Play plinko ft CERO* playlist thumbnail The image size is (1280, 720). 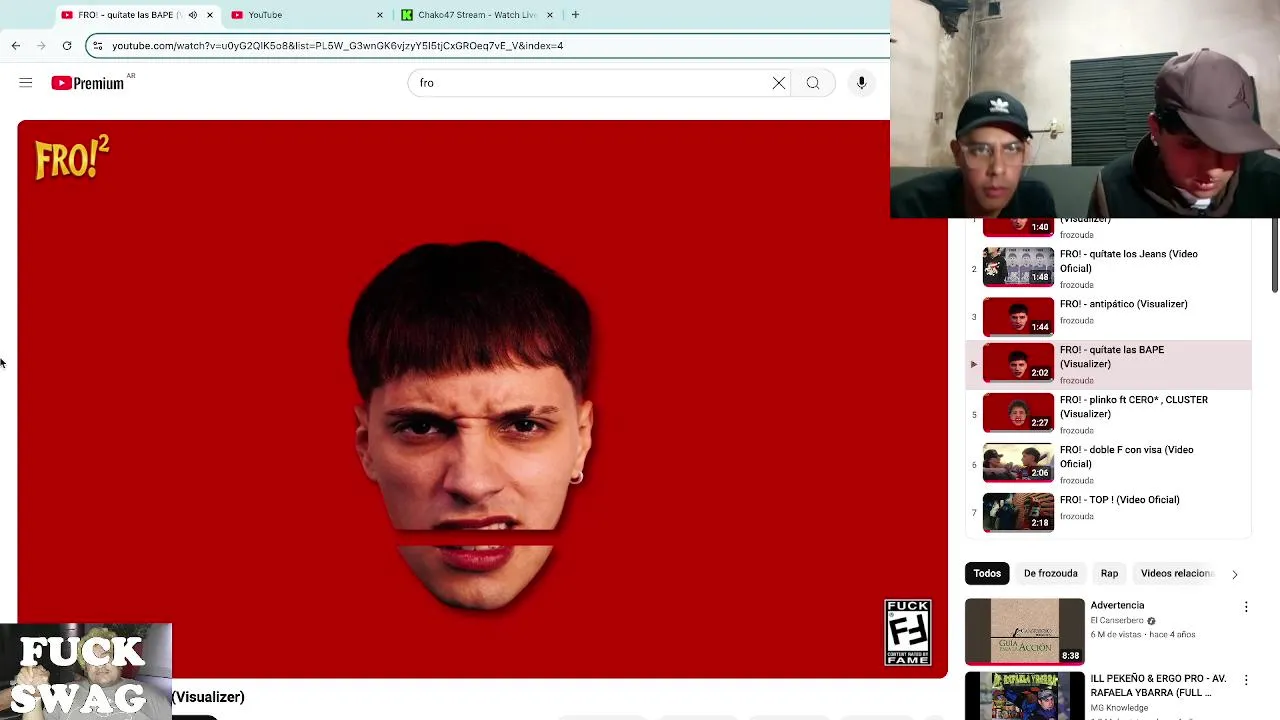[x=1018, y=413]
